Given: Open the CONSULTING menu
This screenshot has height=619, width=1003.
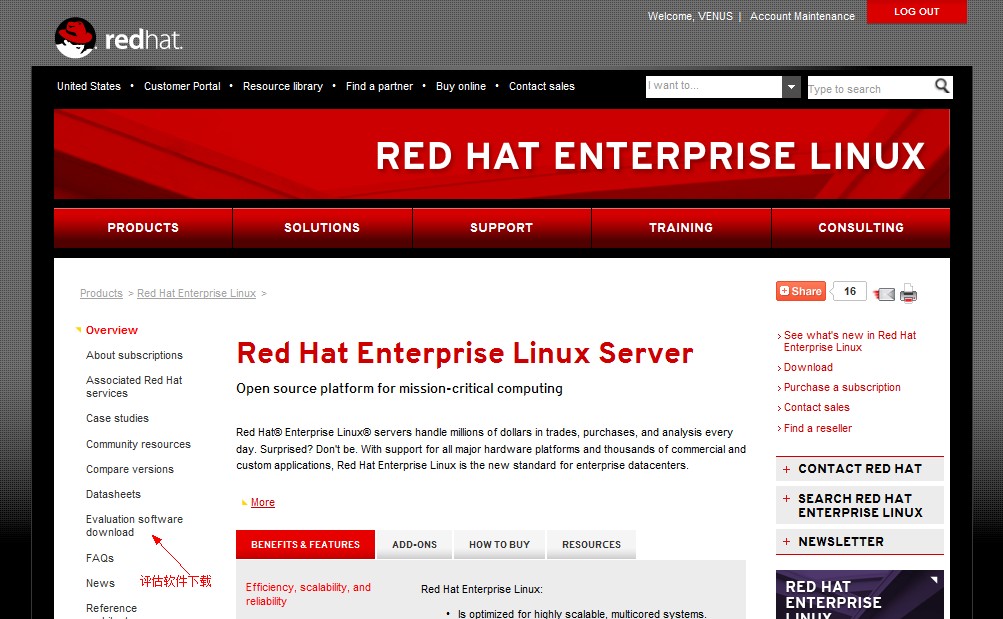Looking at the screenshot, I should (861, 228).
